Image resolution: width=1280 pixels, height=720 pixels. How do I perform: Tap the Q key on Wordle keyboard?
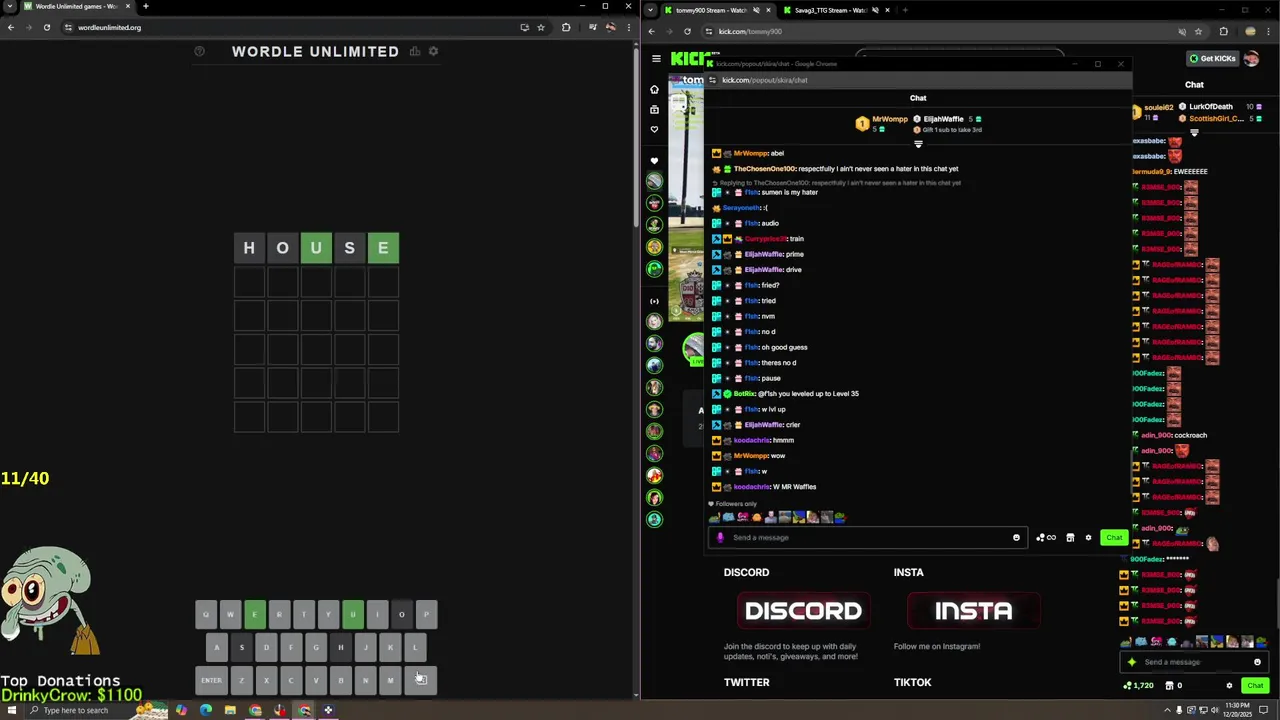click(206, 614)
